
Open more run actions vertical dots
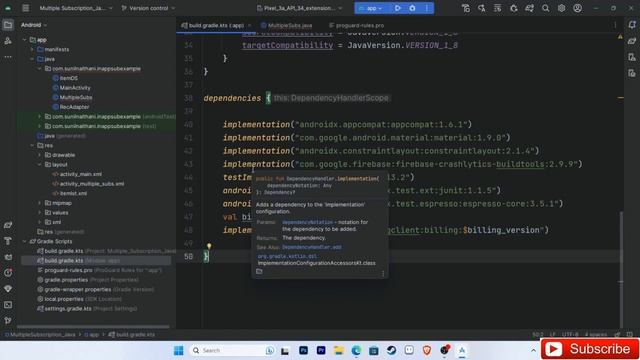click(x=427, y=8)
